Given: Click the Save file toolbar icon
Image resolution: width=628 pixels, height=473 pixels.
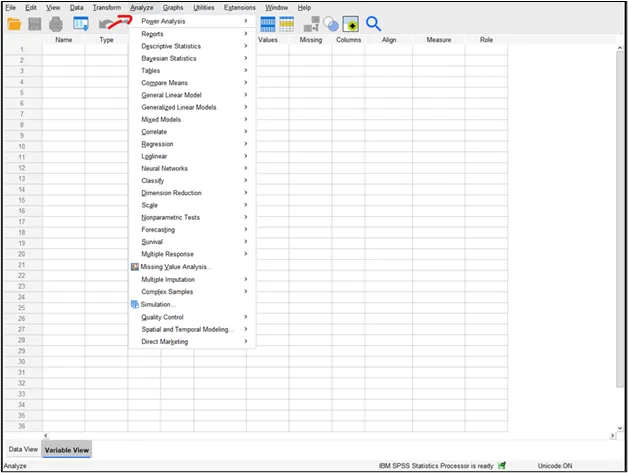Looking at the screenshot, I should pos(35,24).
